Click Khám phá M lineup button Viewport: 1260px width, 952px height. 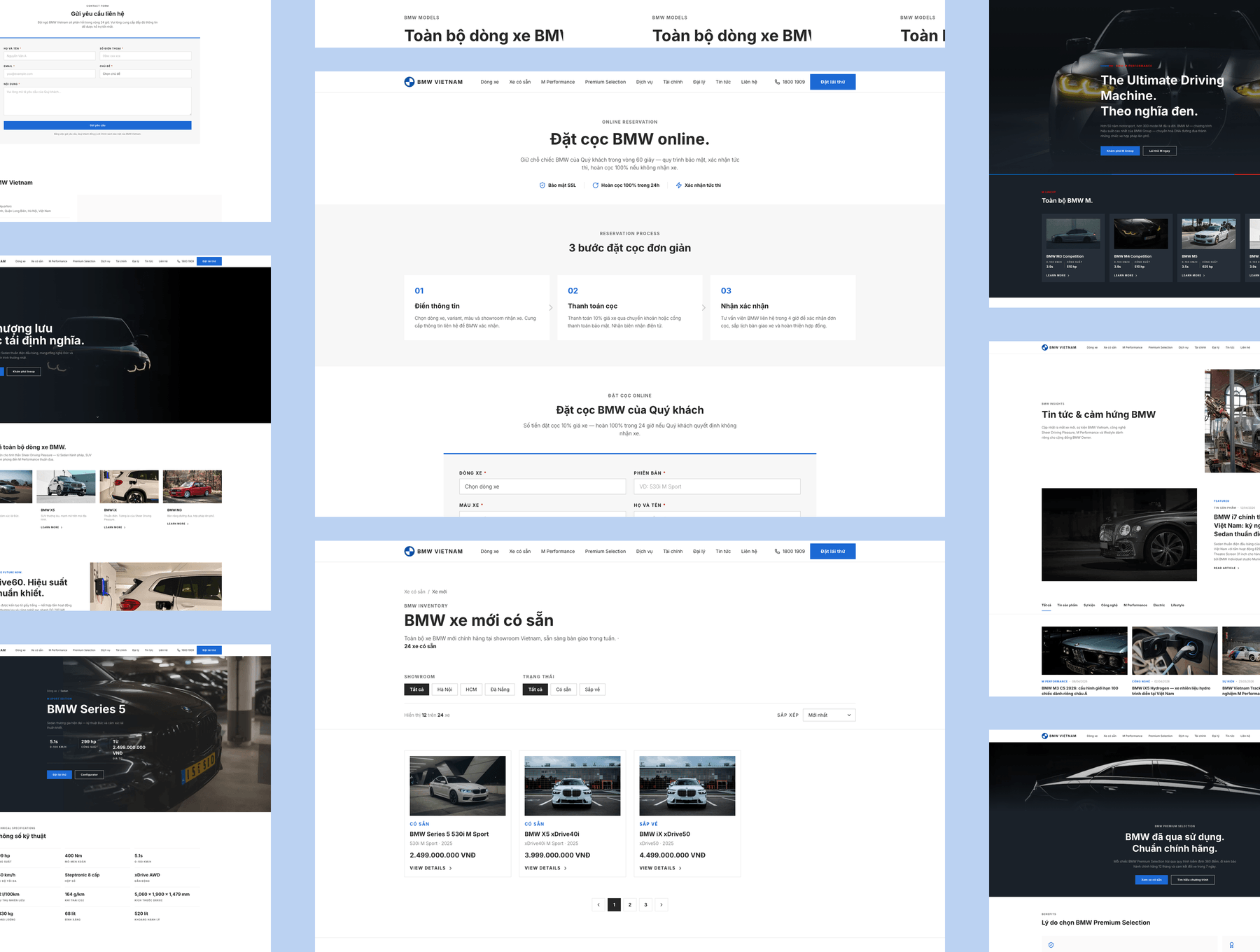[x=1120, y=150]
